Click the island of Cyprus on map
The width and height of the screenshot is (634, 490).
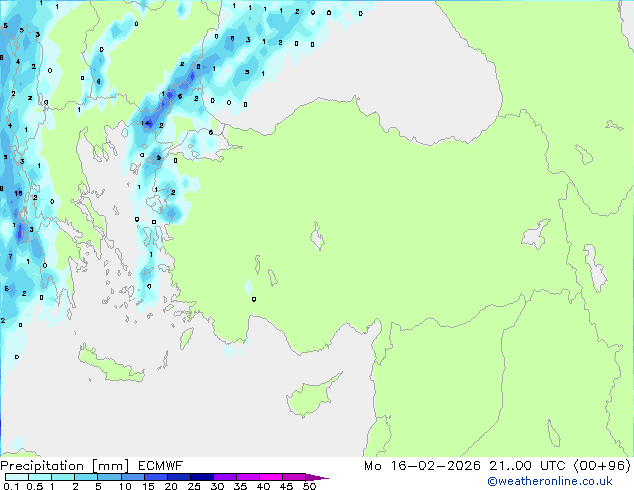[311, 397]
